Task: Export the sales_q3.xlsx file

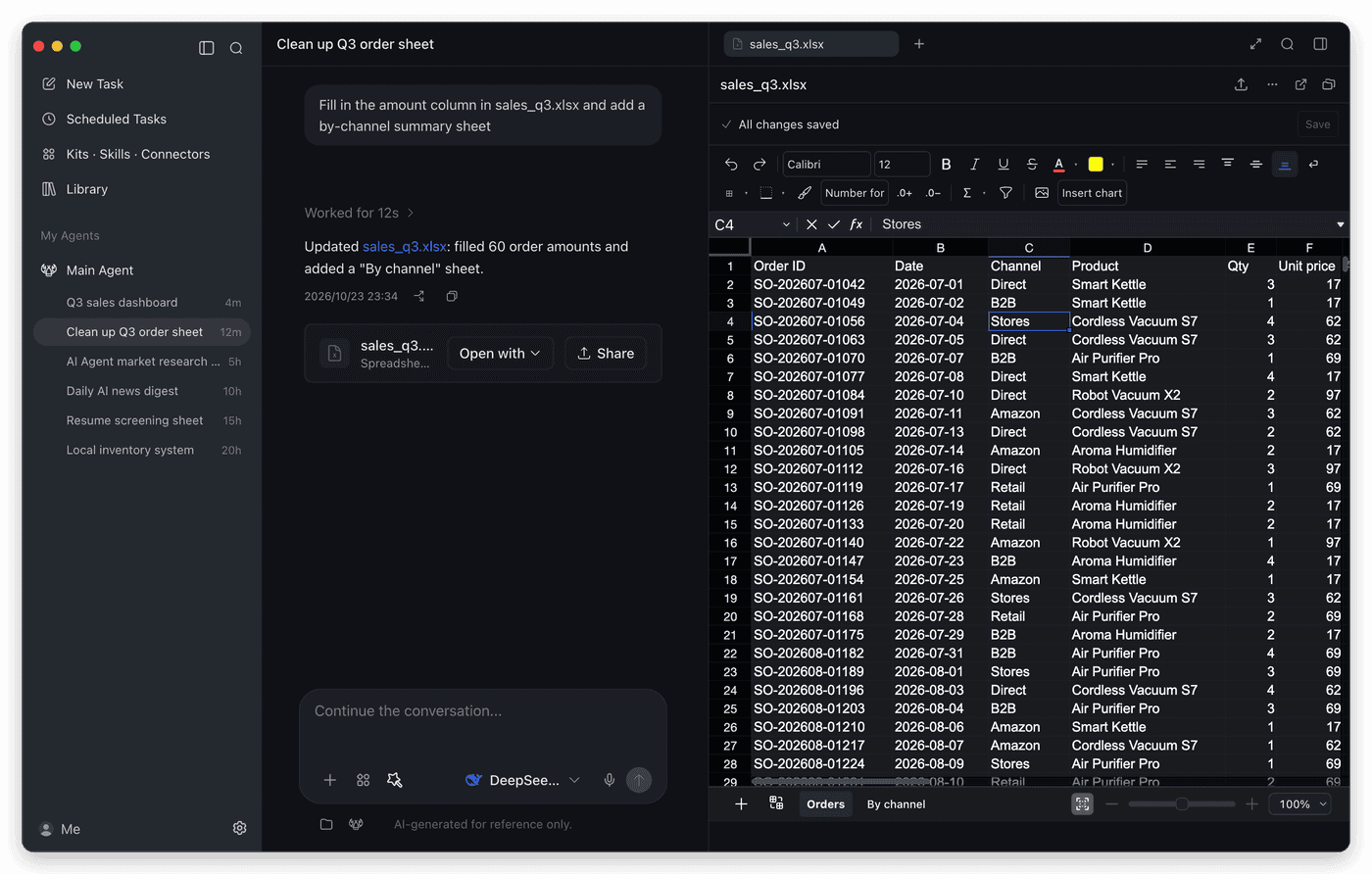Action: (1241, 84)
